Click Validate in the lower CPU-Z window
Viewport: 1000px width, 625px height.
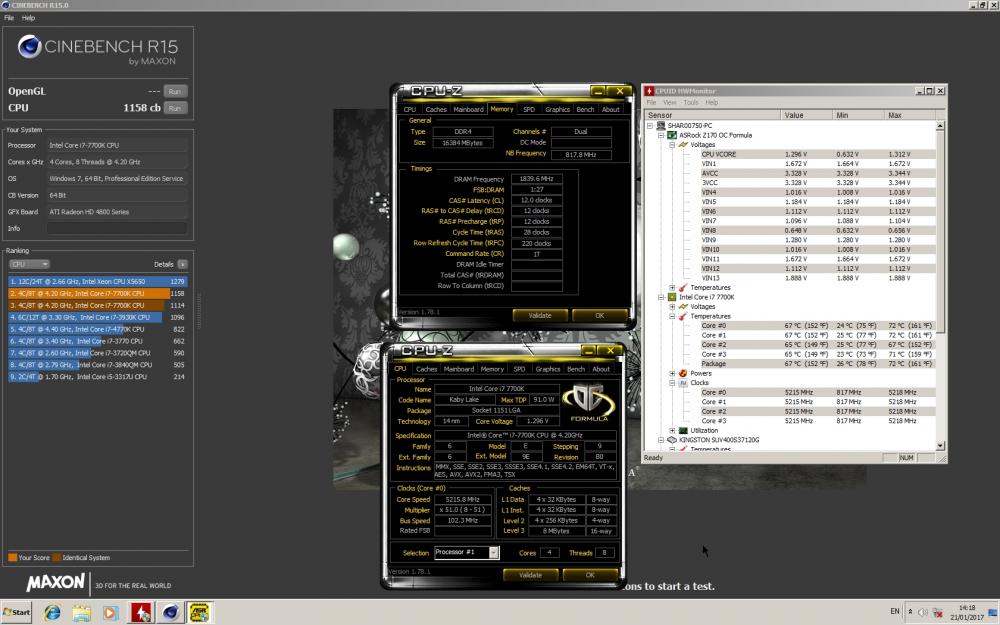pyautogui.click(x=531, y=575)
